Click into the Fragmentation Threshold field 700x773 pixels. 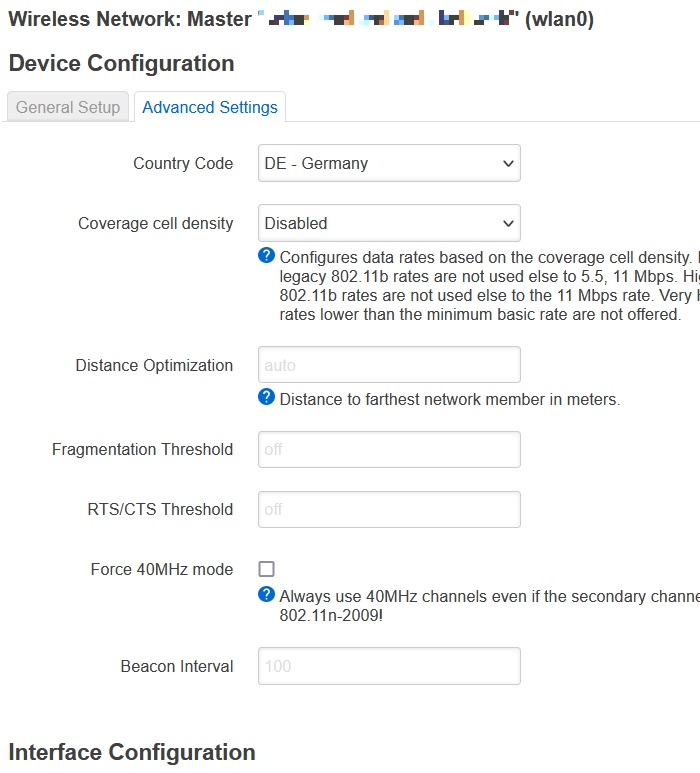[389, 450]
